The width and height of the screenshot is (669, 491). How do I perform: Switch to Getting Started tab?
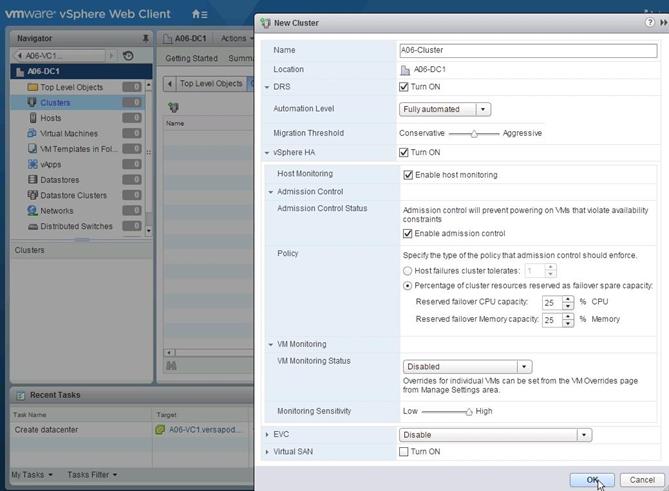coord(191,58)
